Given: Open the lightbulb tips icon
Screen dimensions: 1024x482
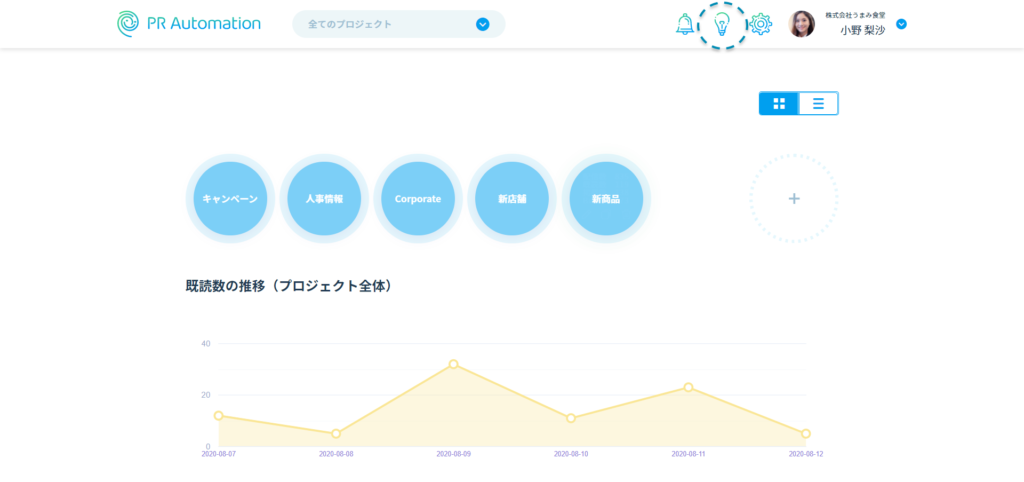Looking at the screenshot, I should coord(721,24).
